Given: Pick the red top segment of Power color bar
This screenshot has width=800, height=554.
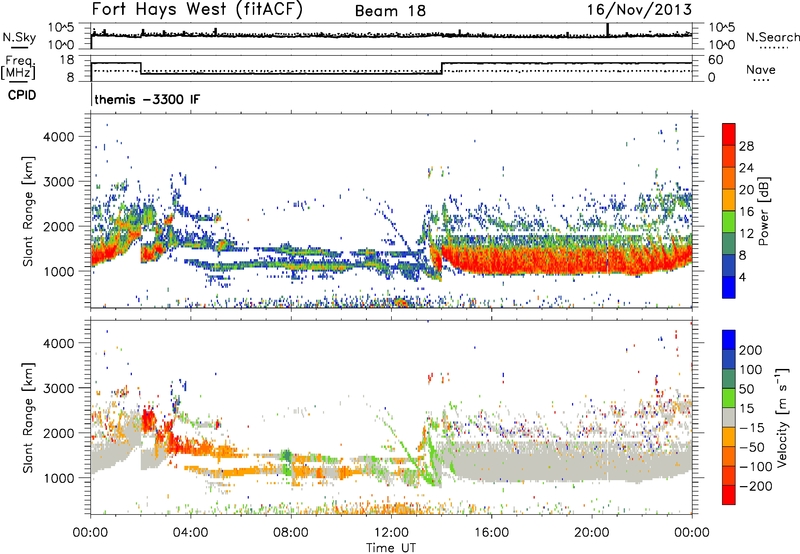Looking at the screenshot, I should pyautogui.click(x=729, y=135).
